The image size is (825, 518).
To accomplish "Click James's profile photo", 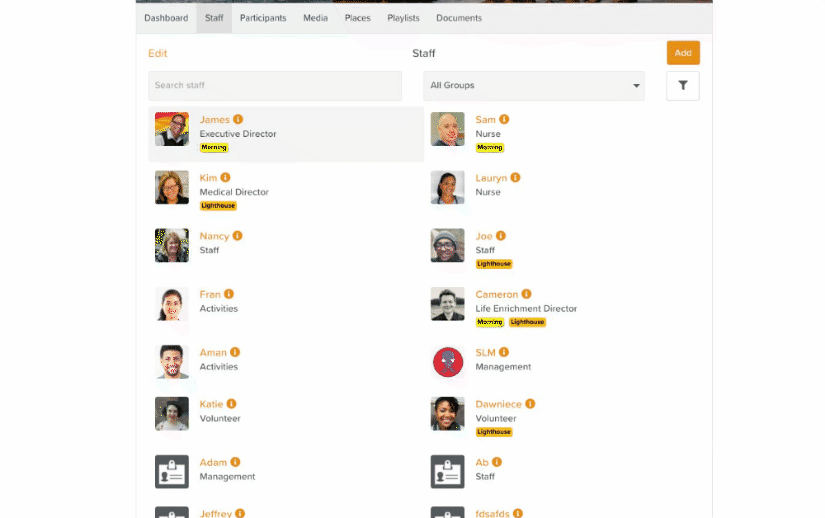I will 172,129.
